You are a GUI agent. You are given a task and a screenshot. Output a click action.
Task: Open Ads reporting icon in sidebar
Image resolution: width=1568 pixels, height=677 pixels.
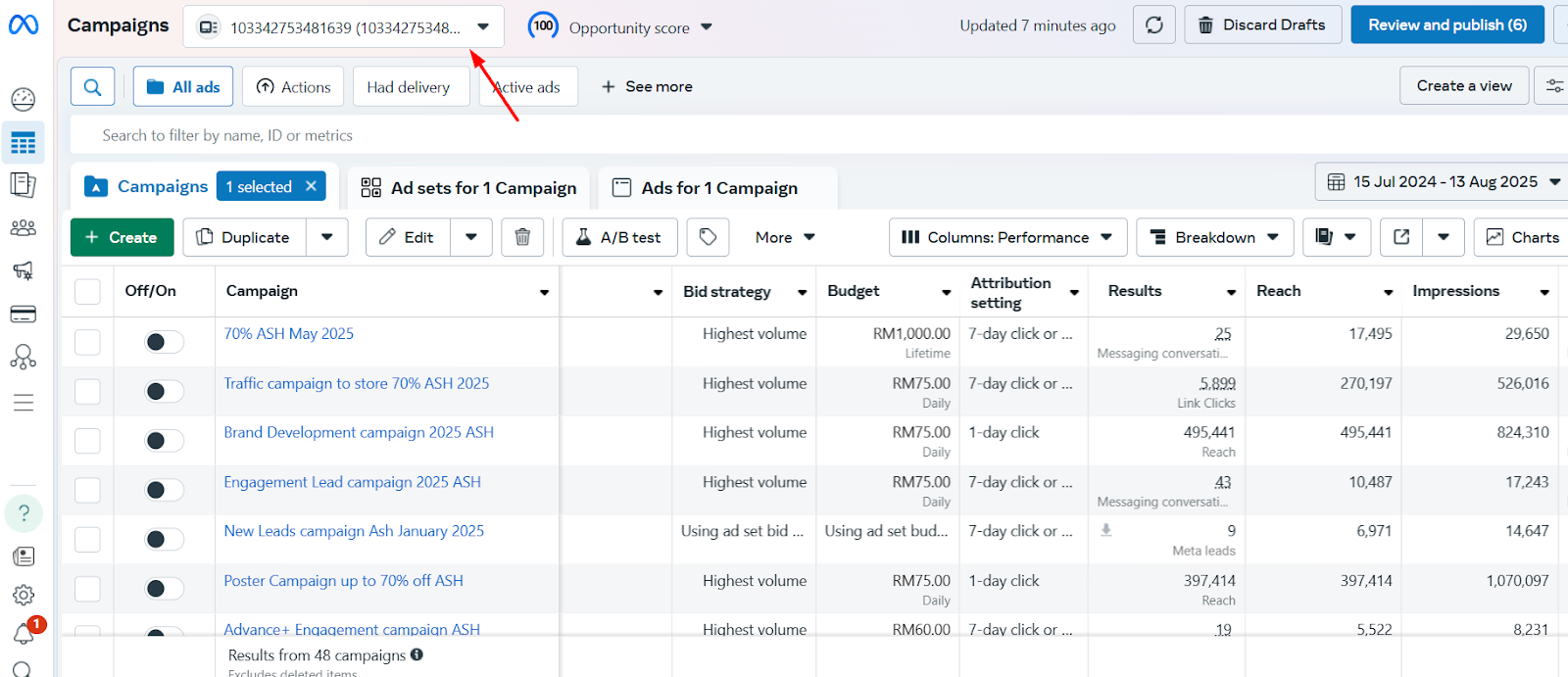click(24, 185)
